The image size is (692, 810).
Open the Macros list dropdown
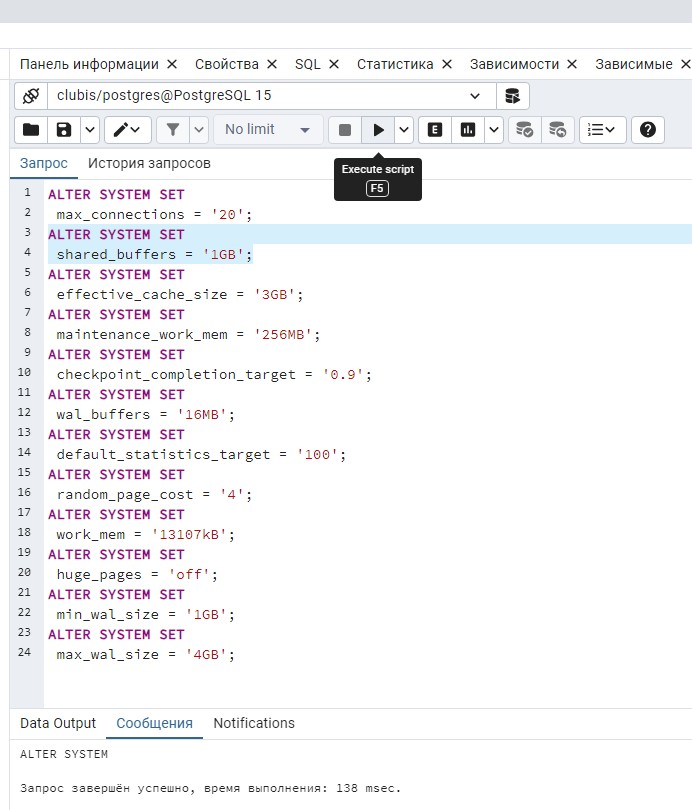602,130
